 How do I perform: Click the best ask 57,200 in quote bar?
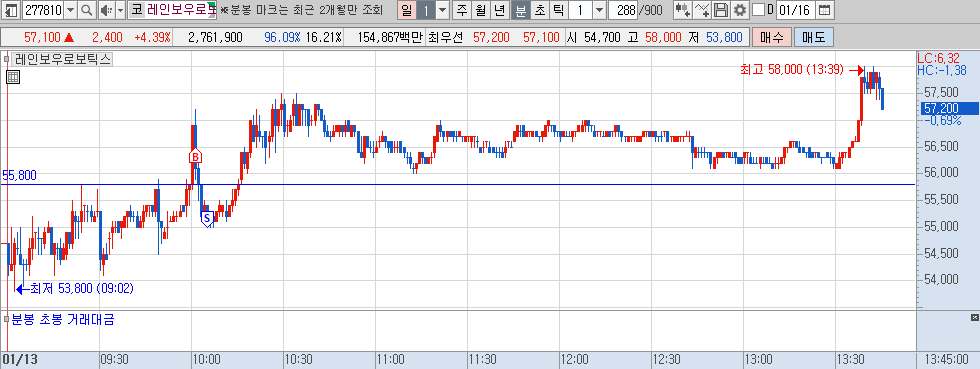pos(491,38)
